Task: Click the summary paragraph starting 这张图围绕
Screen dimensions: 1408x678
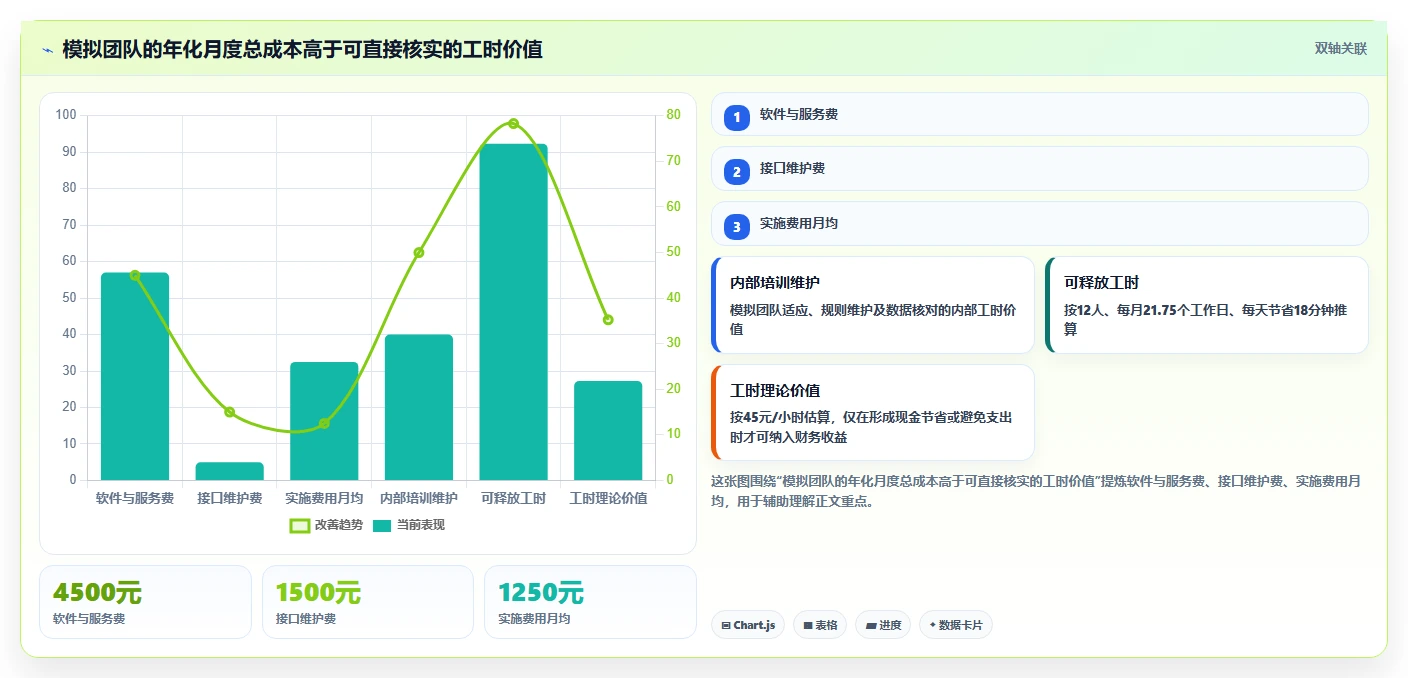Action: [x=1036, y=492]
